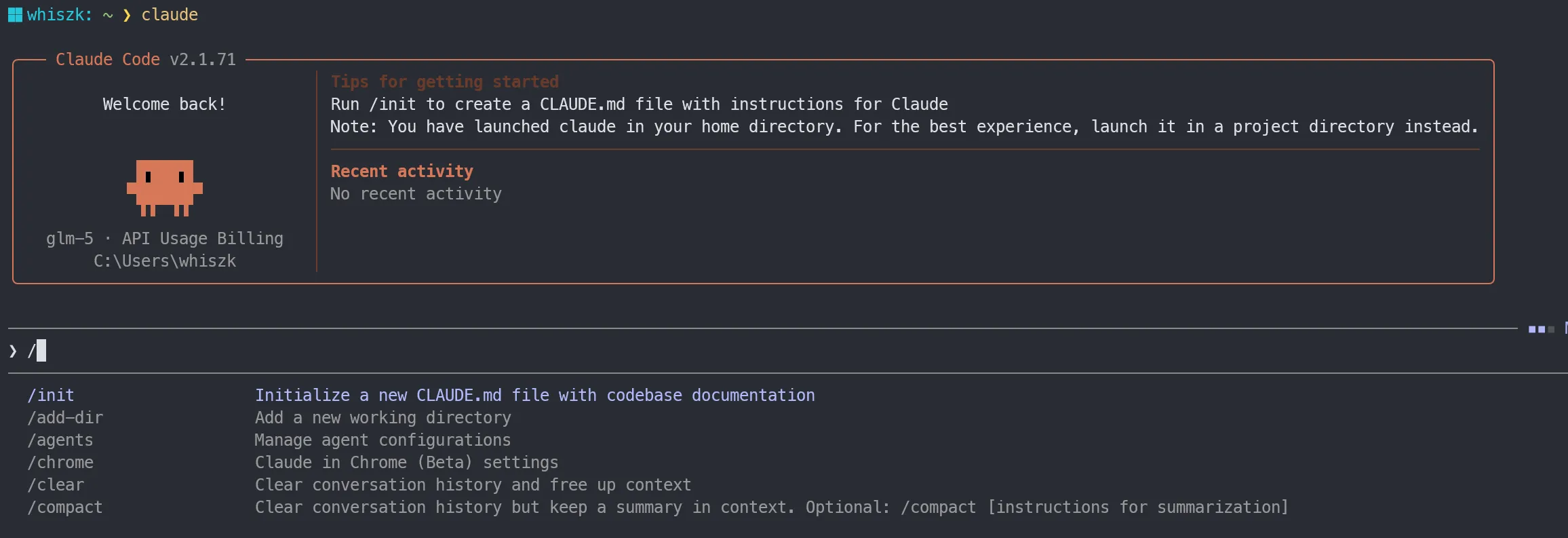Click the yellow prompt arrow after tilde

coord(127,15)
